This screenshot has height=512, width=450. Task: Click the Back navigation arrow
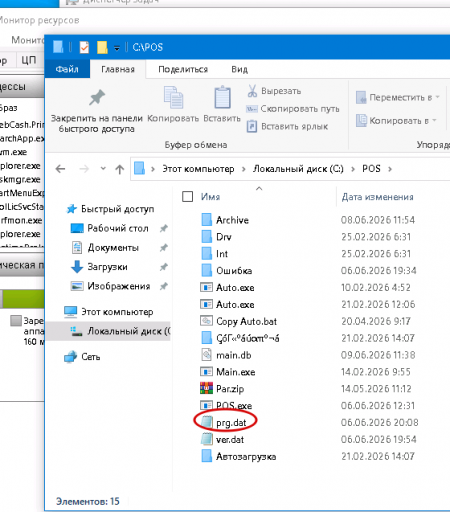coord(60,169)
